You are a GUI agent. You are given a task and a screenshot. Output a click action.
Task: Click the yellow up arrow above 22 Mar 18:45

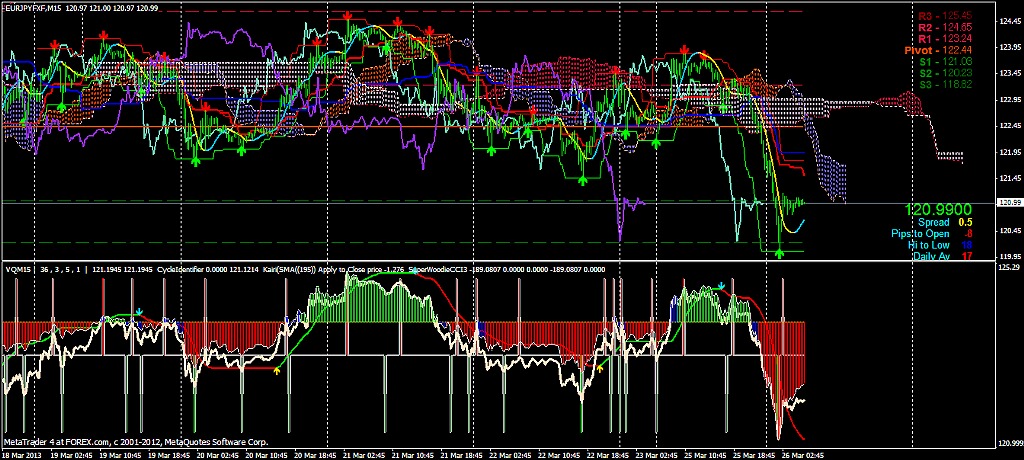click(x=600, y=369)
